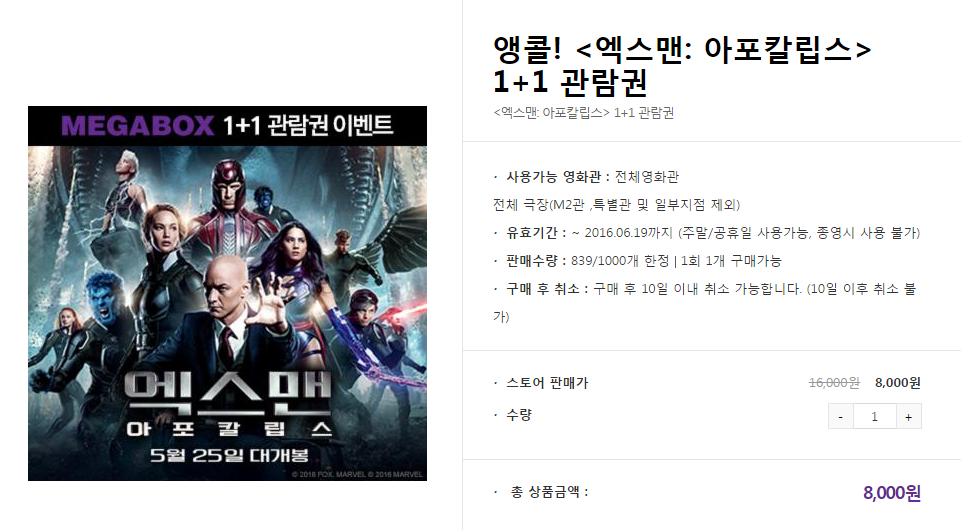The image size is (961, 530).
Task: Click the 총 상품금액 total label
Action: [549, 492]
